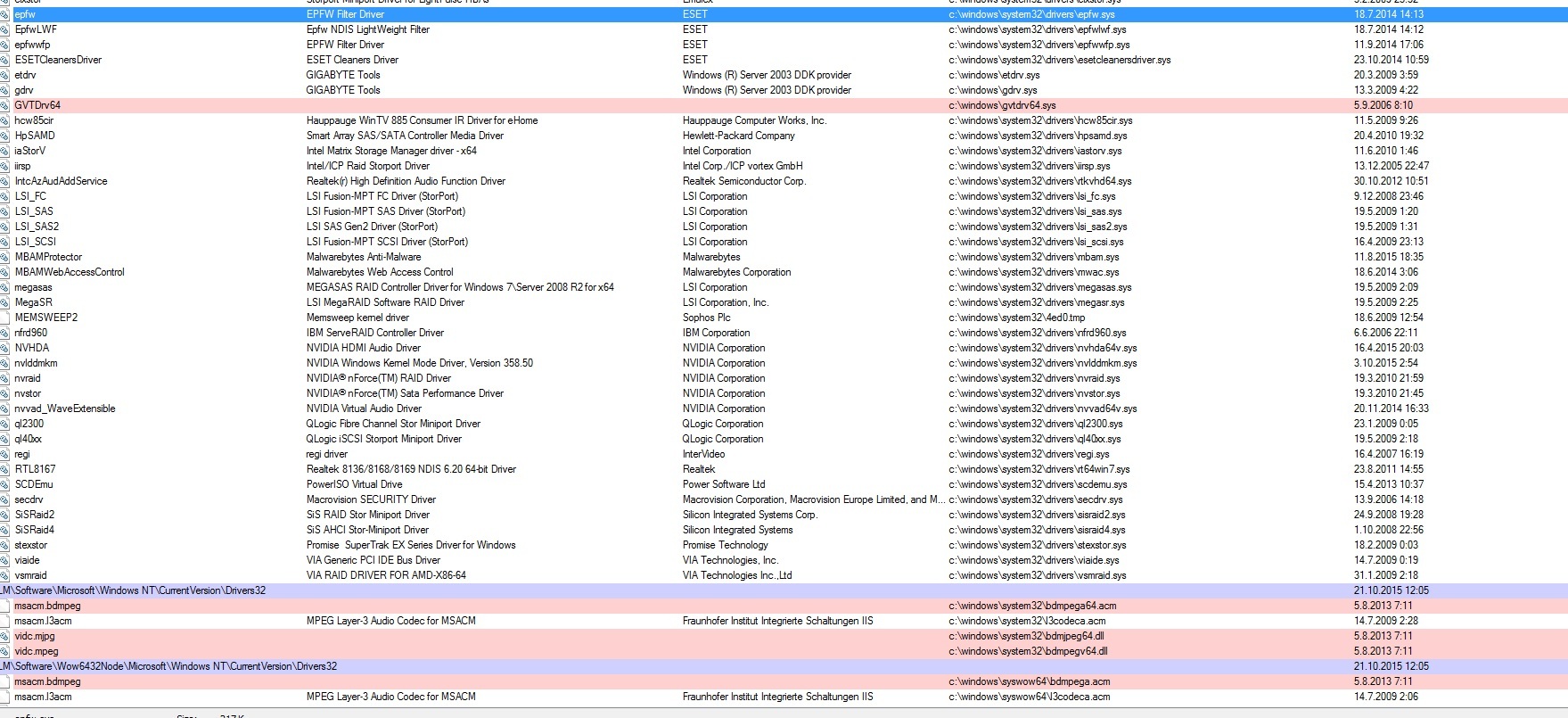Select the Wow6432Node Drivers32 registry key row

click(784, 666)
